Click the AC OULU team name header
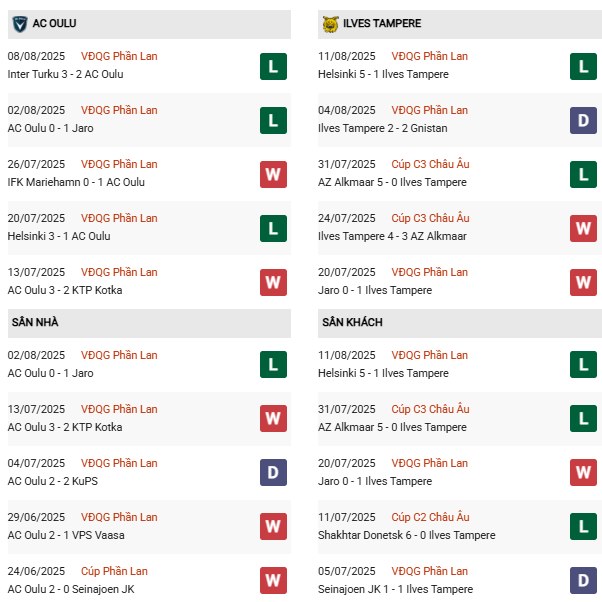The height and width of the screenshot is (602, 602). pyautogui.click(x=53, y=23)
